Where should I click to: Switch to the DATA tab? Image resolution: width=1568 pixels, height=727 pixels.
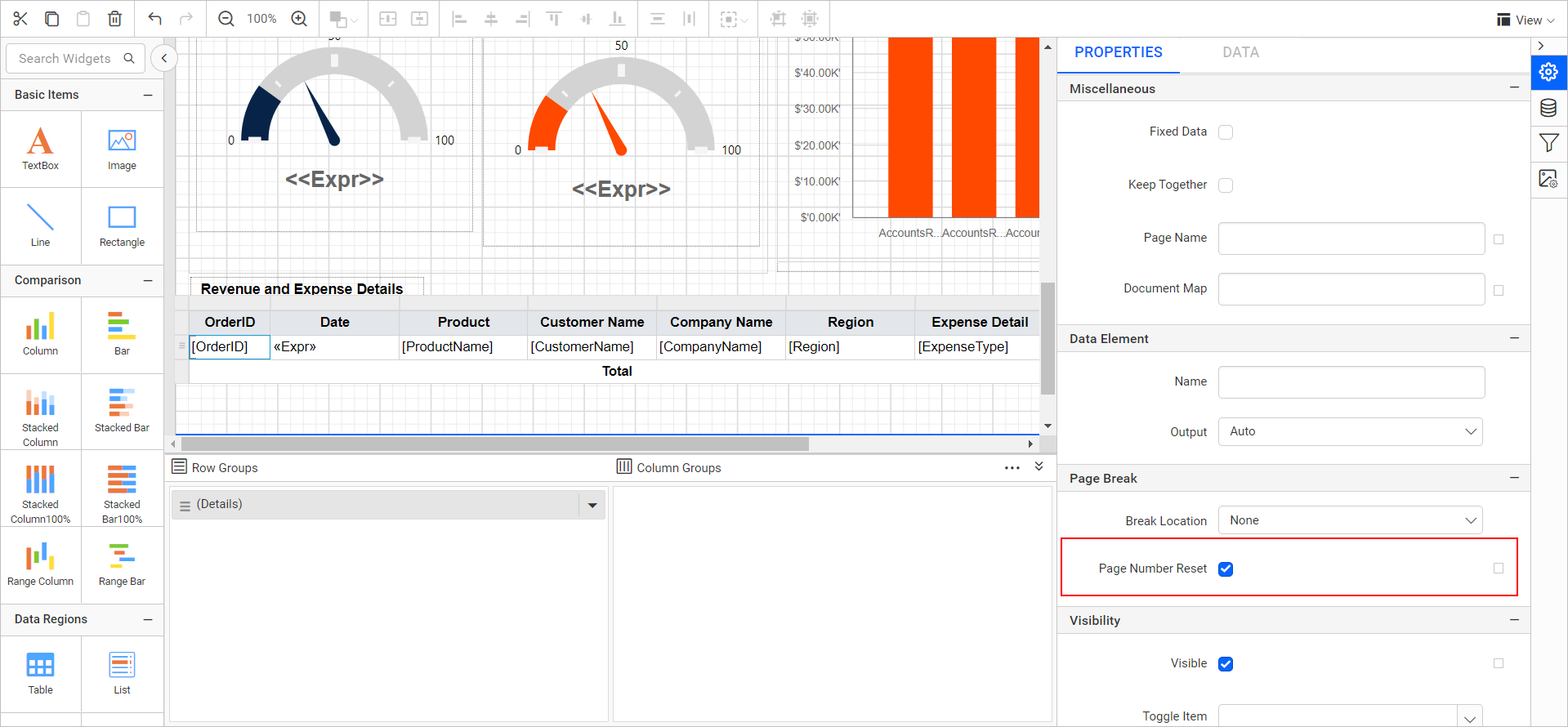tap(1240, 52)
